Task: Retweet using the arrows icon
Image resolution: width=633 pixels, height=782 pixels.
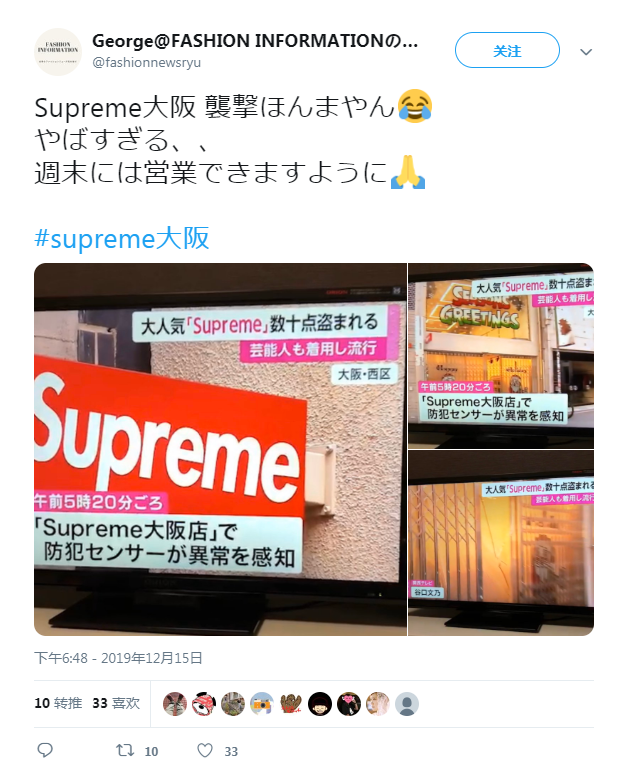Action: [125, 750]
